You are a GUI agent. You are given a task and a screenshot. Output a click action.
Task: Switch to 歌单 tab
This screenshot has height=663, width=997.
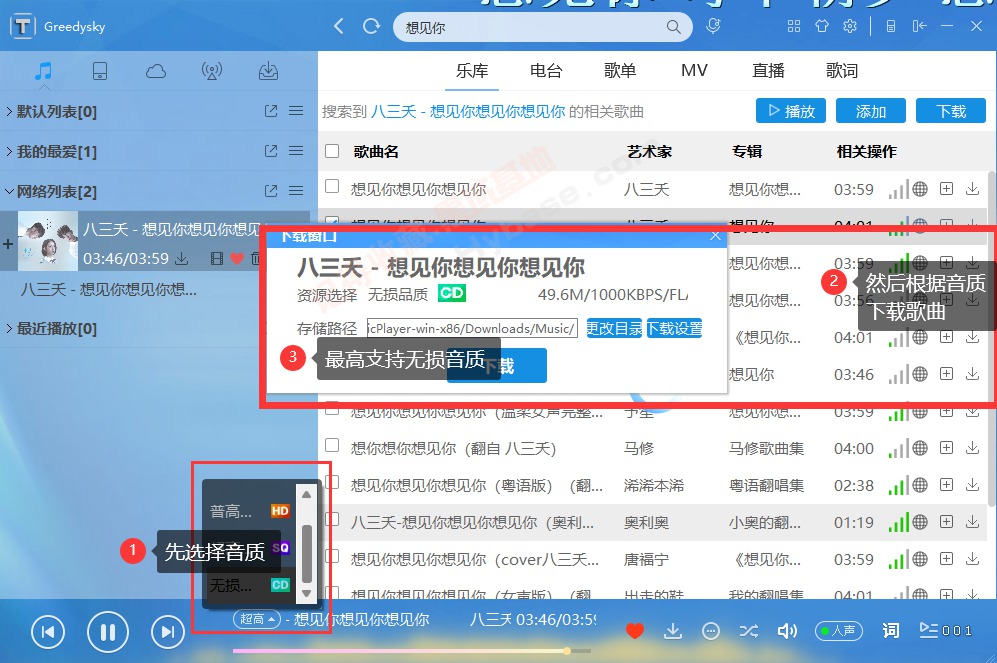(620, 71)
